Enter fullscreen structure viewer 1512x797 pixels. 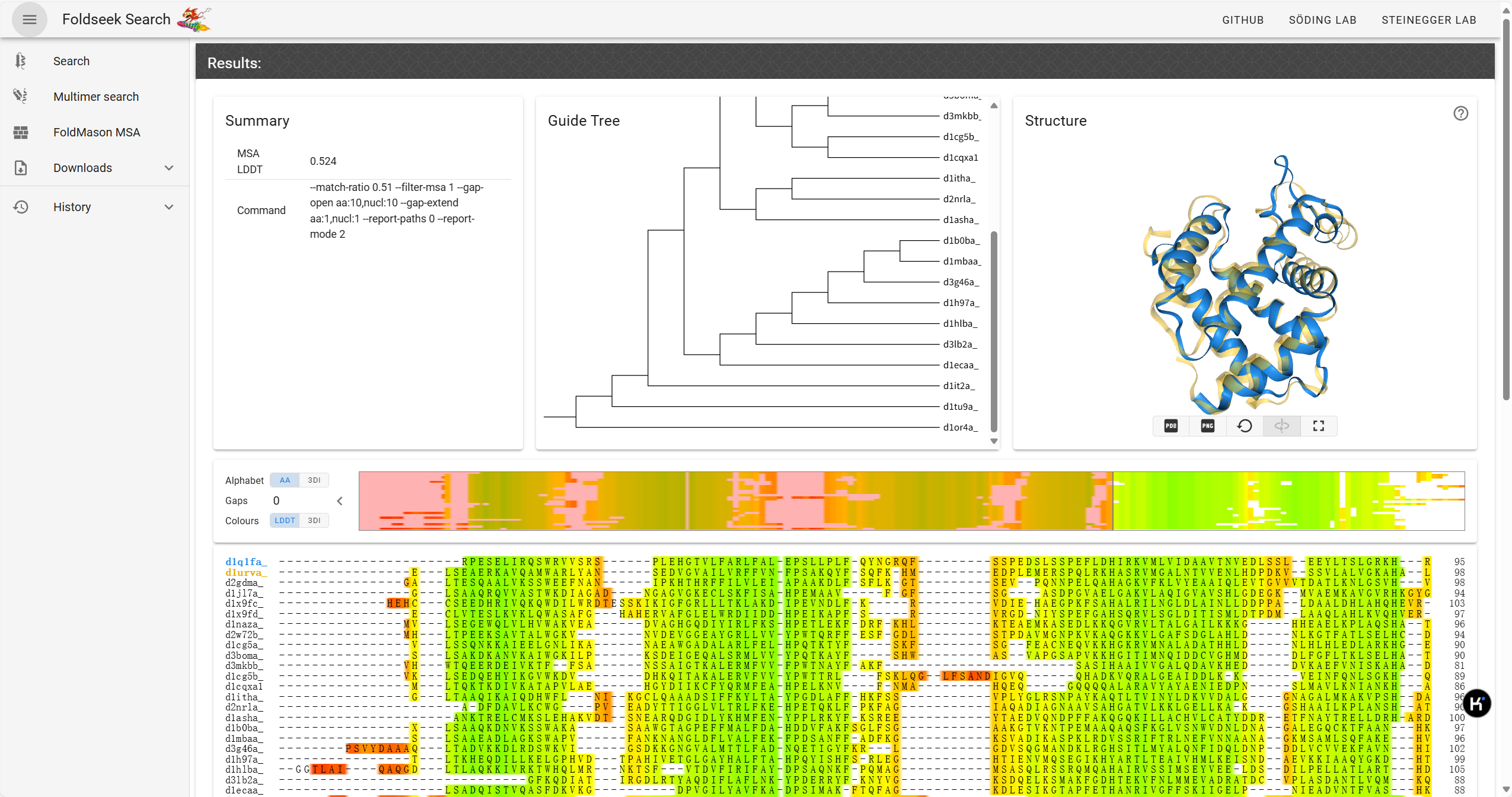1318,426
